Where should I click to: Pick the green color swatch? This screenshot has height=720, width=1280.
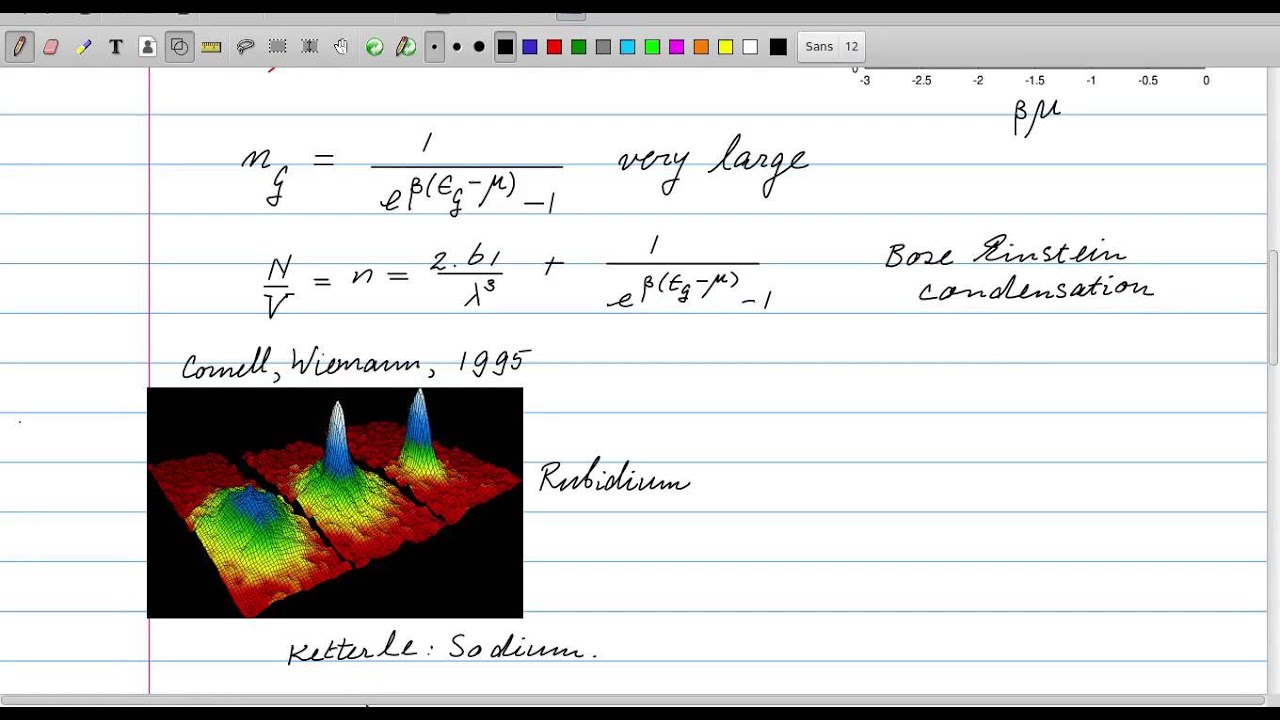click(x=579, y=47)
